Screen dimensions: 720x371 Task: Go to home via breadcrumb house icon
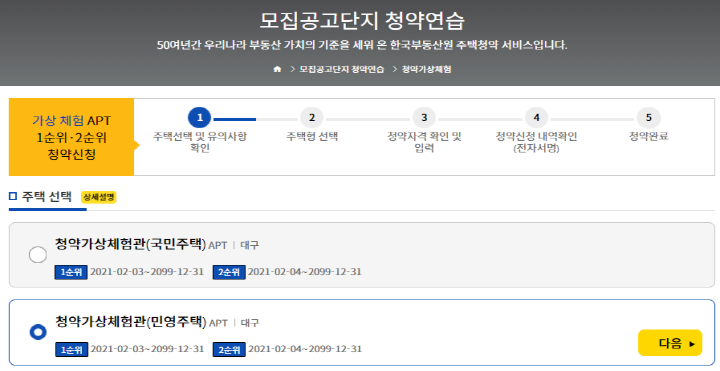[x=277, y=69]
